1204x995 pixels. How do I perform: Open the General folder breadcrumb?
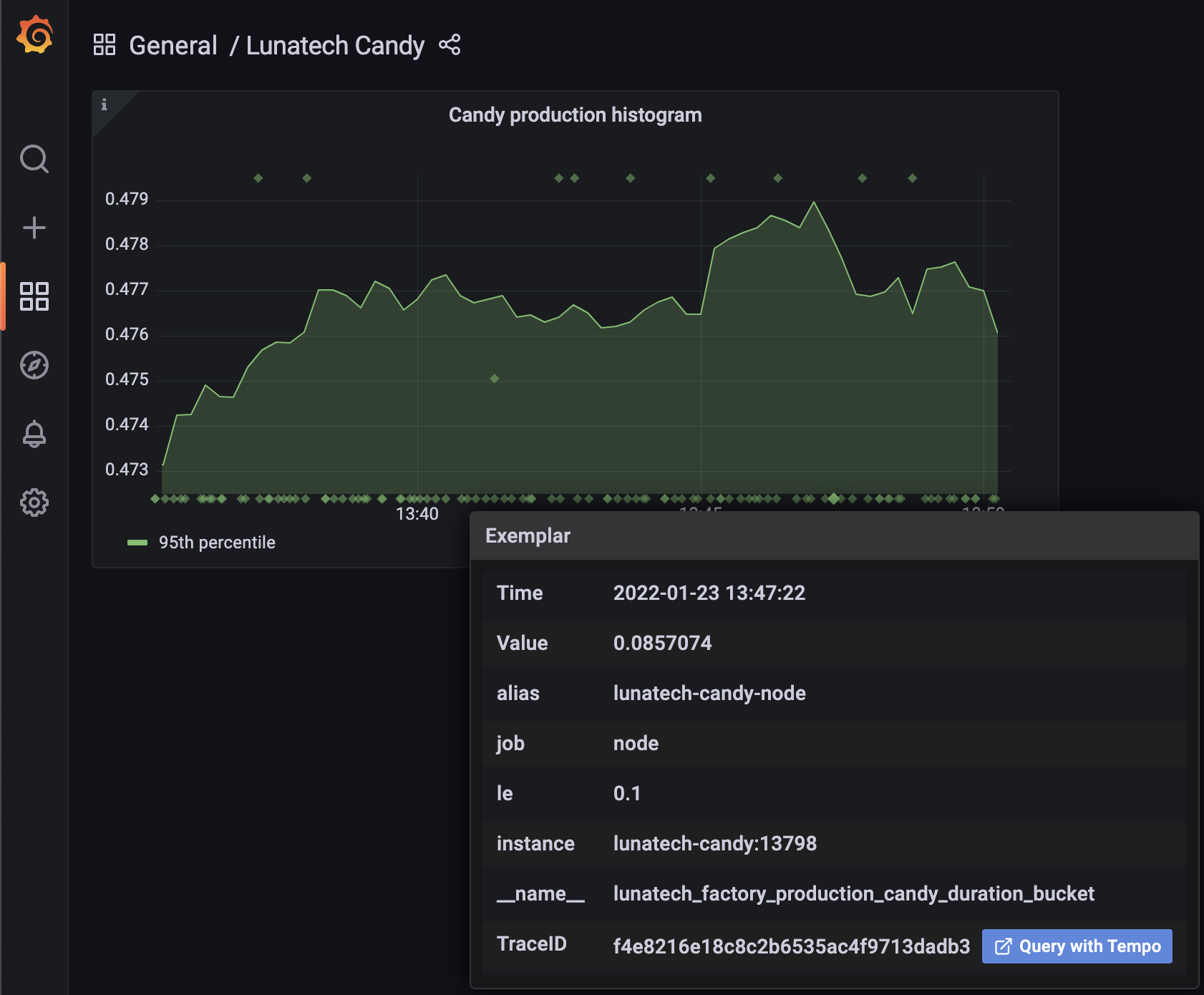173,45
